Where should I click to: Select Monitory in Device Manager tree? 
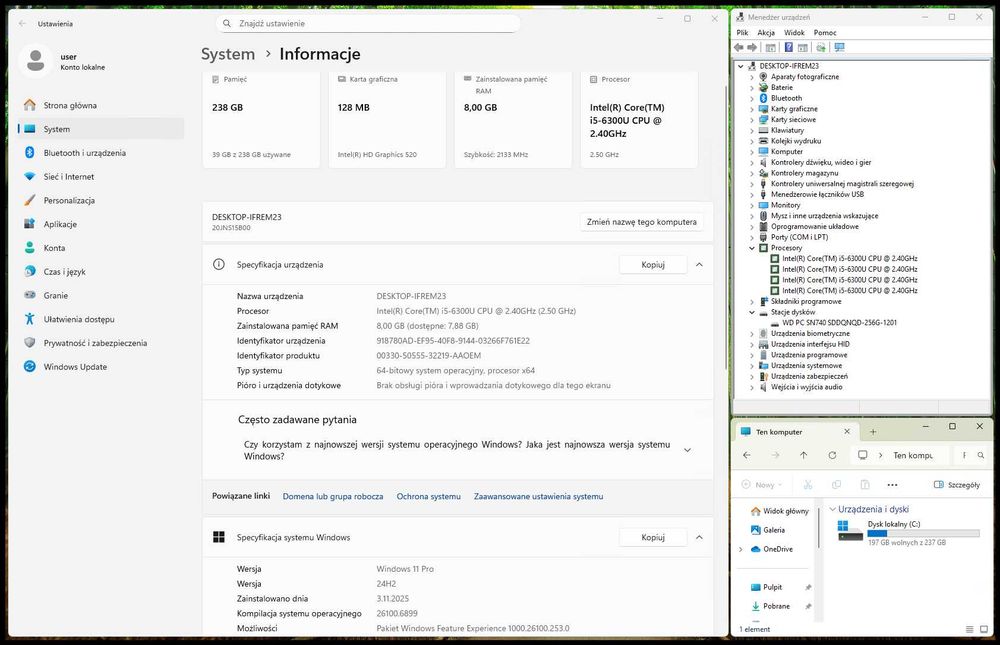click(785, 205)
